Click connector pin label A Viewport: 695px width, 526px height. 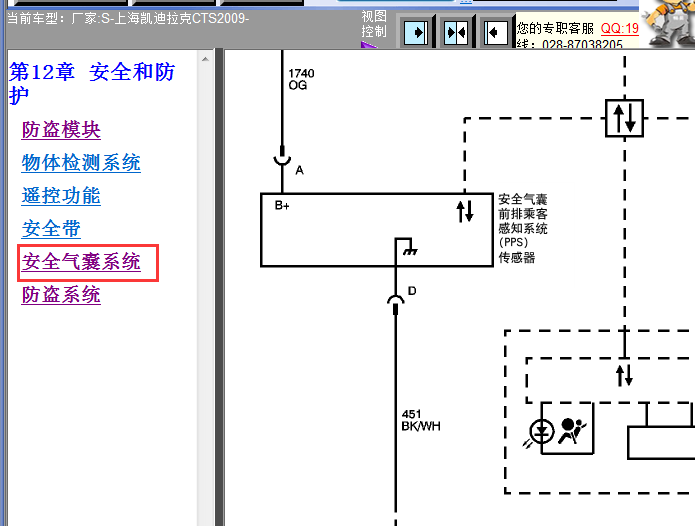click(300, 170)
